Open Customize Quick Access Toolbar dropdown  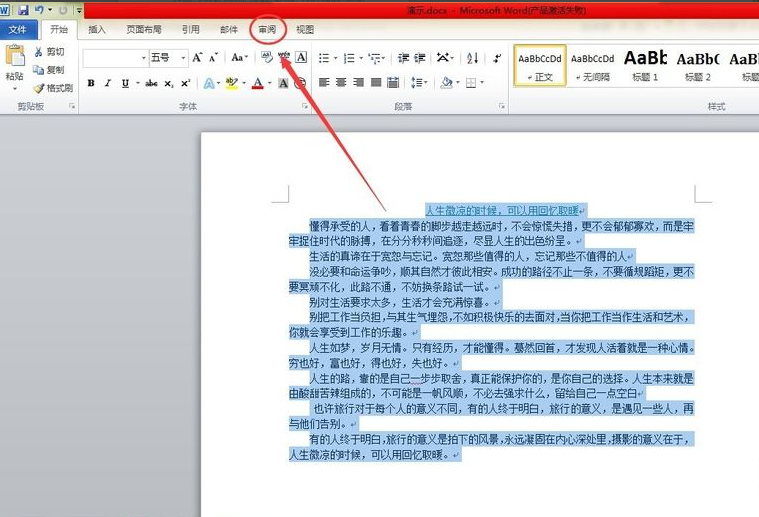click(x=79, y=10)
